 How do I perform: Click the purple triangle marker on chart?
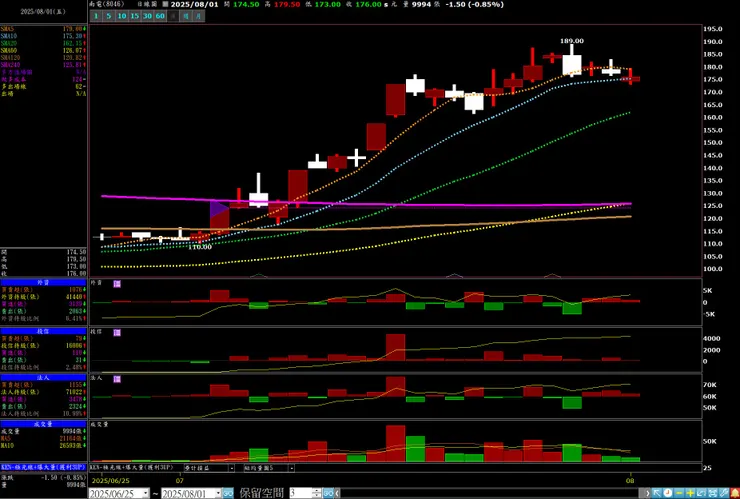point(219,209)
